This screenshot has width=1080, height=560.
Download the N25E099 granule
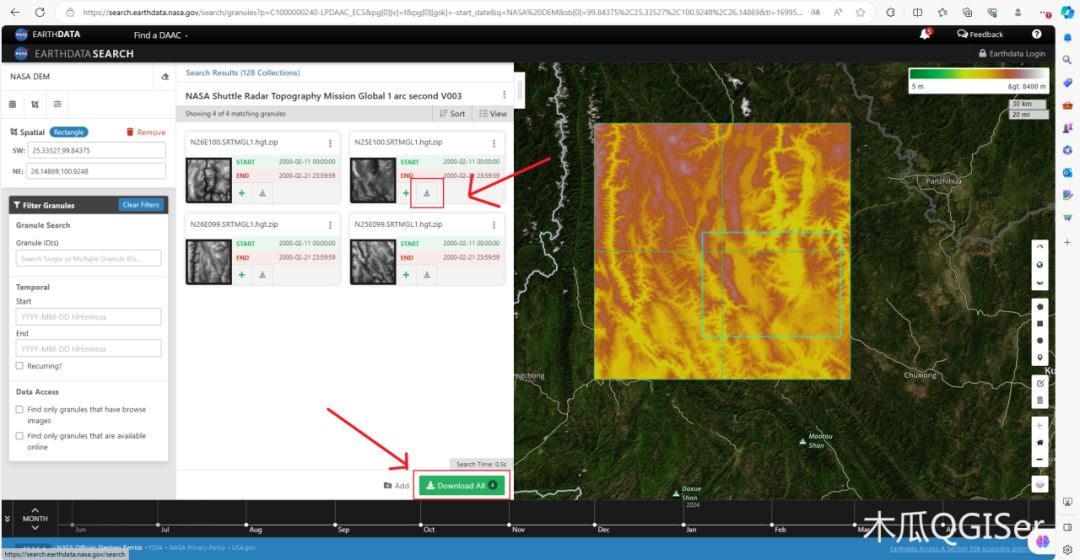(427, 275)
